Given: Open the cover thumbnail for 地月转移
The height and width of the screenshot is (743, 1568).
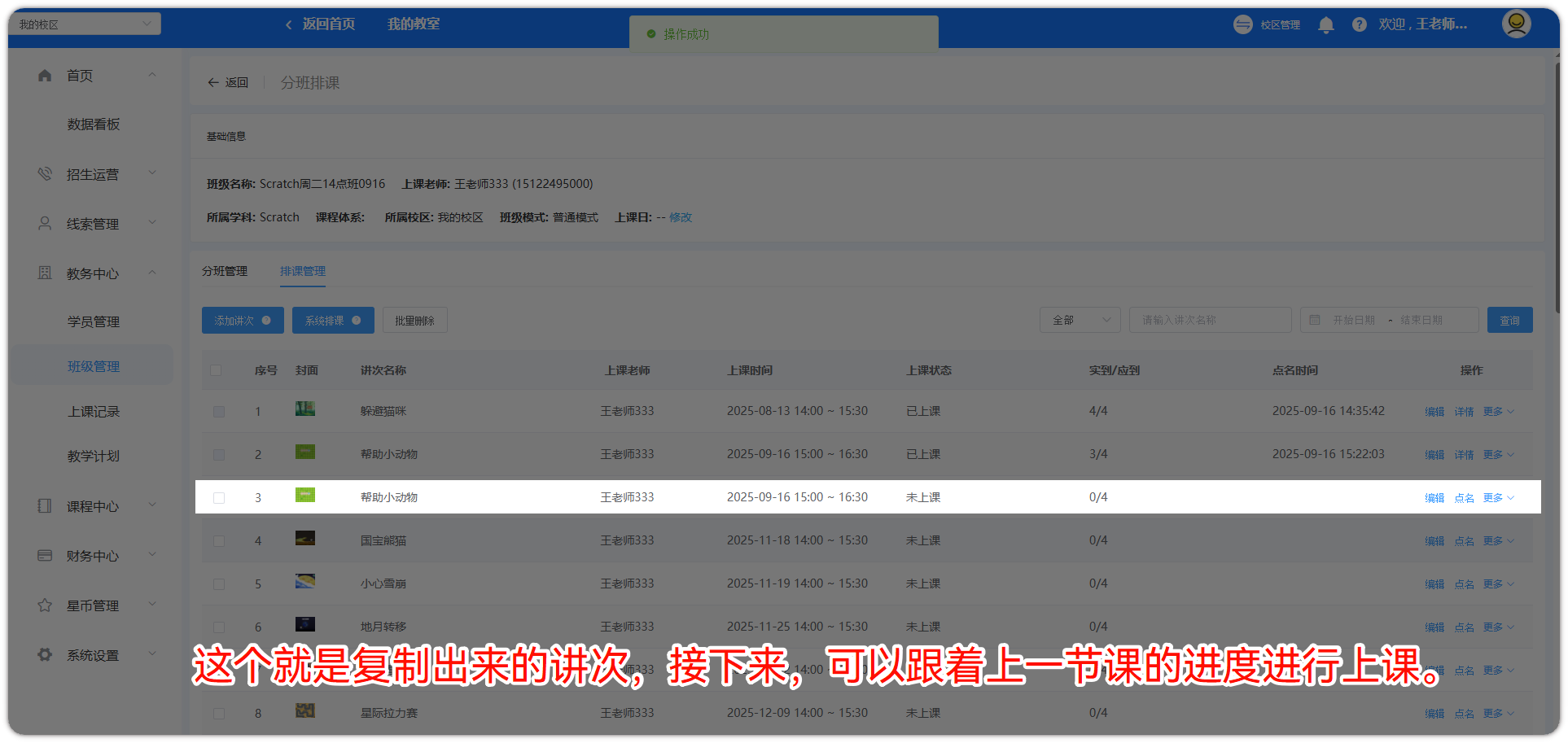Looking at the screenshot, I should (x=305, y=624).
